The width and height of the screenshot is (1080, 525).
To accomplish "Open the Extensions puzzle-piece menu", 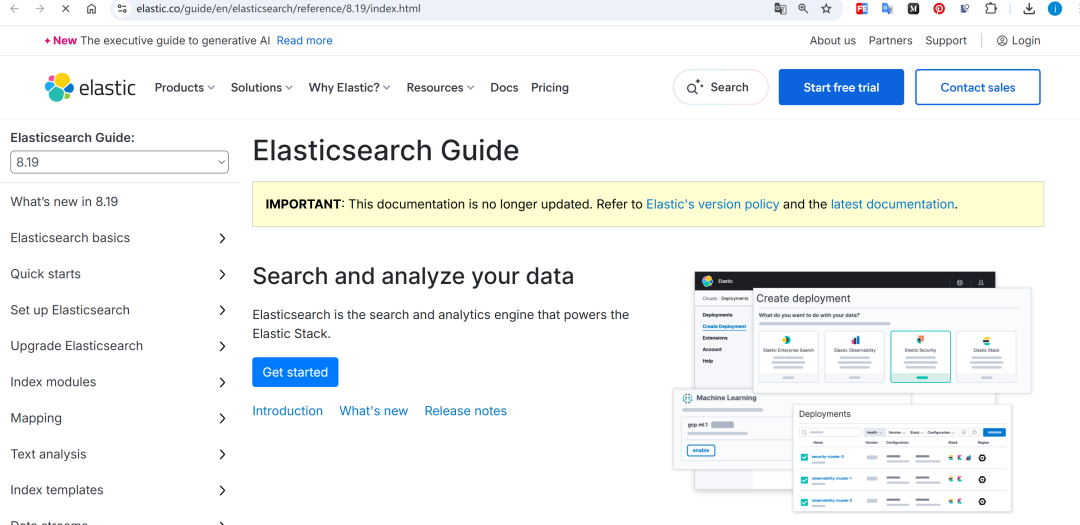I will (990, 9).
